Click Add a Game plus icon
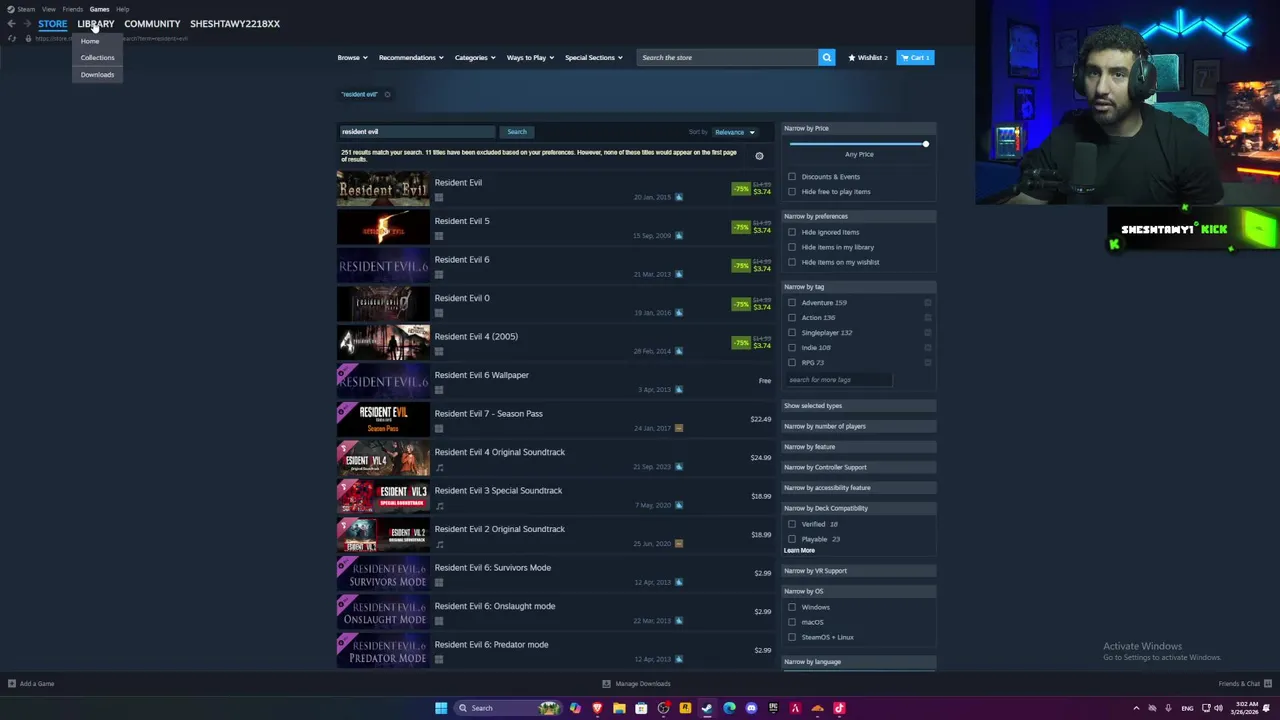The width and height of the screenshot is (1280, 720). tap(12, 684)
